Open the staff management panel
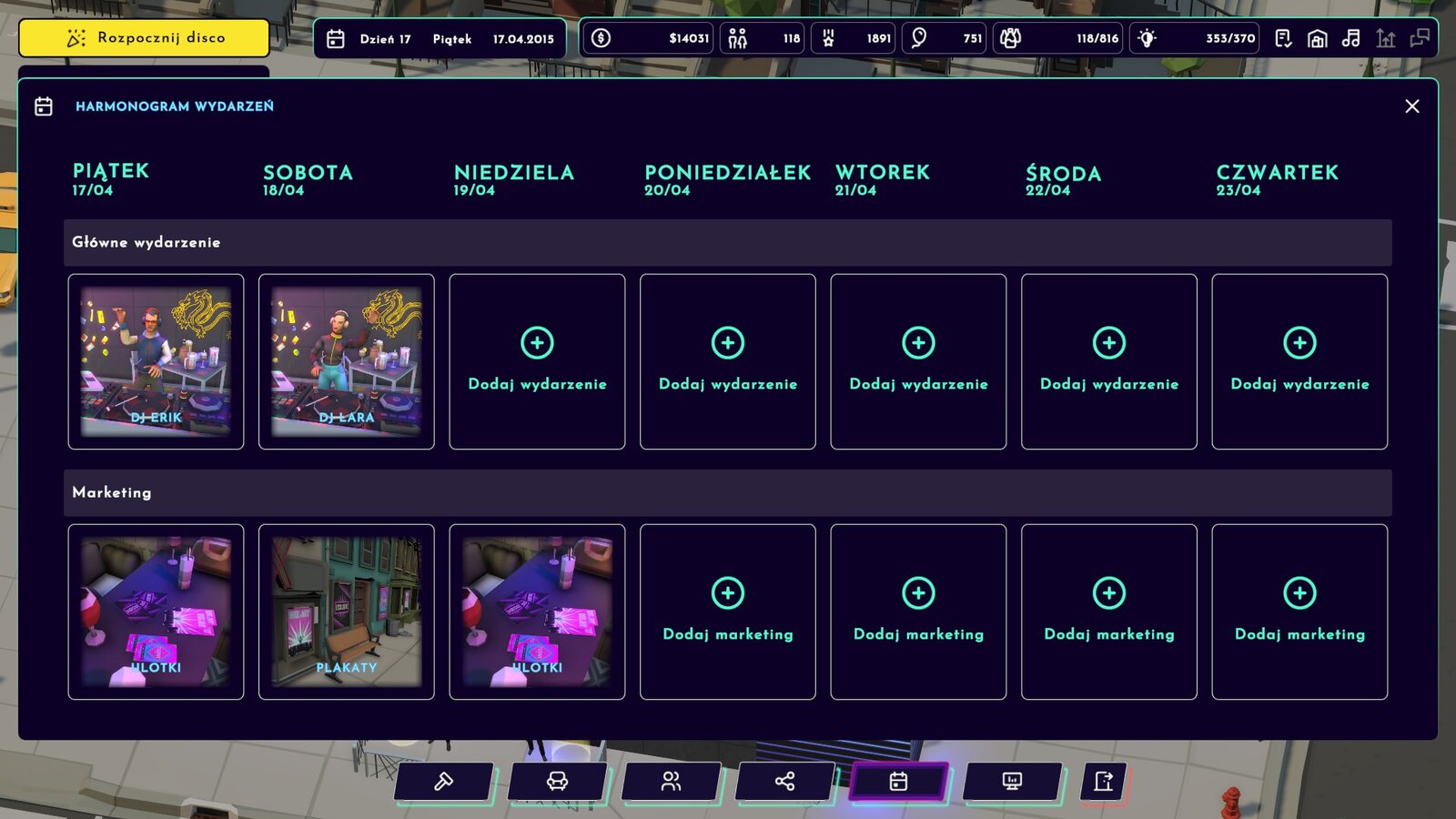The width and height of the screenshot is (1456, 819). (671, 782)
